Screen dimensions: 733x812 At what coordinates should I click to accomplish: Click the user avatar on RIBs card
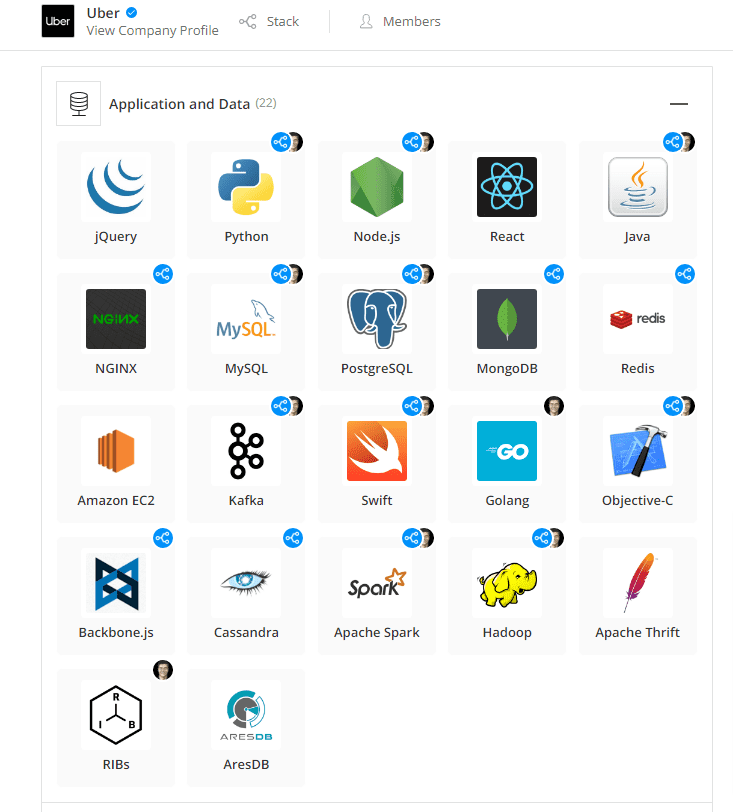(x=163, y=670)
